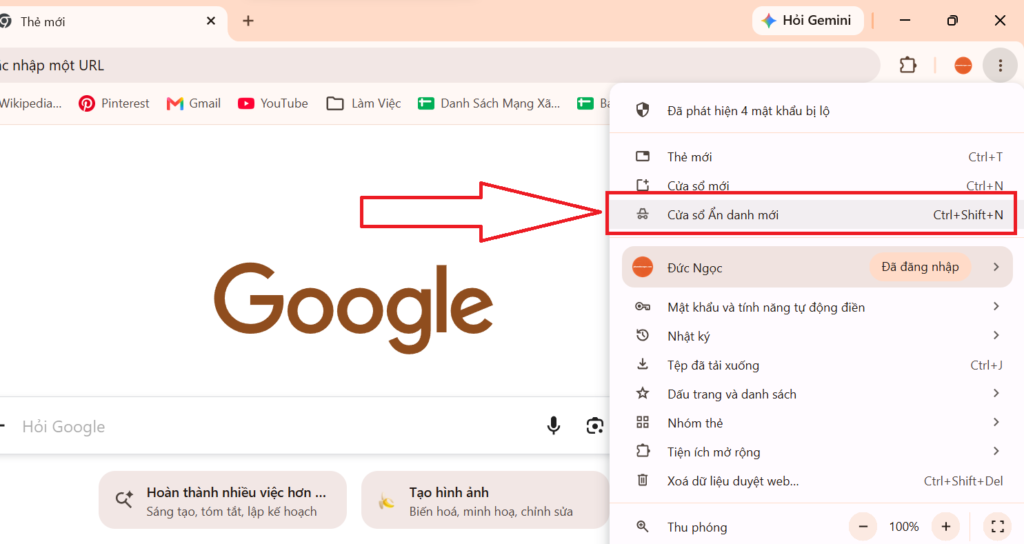This screenshot has width=1024, height=544.
Task: Click the grid icon beside Nhóm thẻ
Action: [643, 422]
